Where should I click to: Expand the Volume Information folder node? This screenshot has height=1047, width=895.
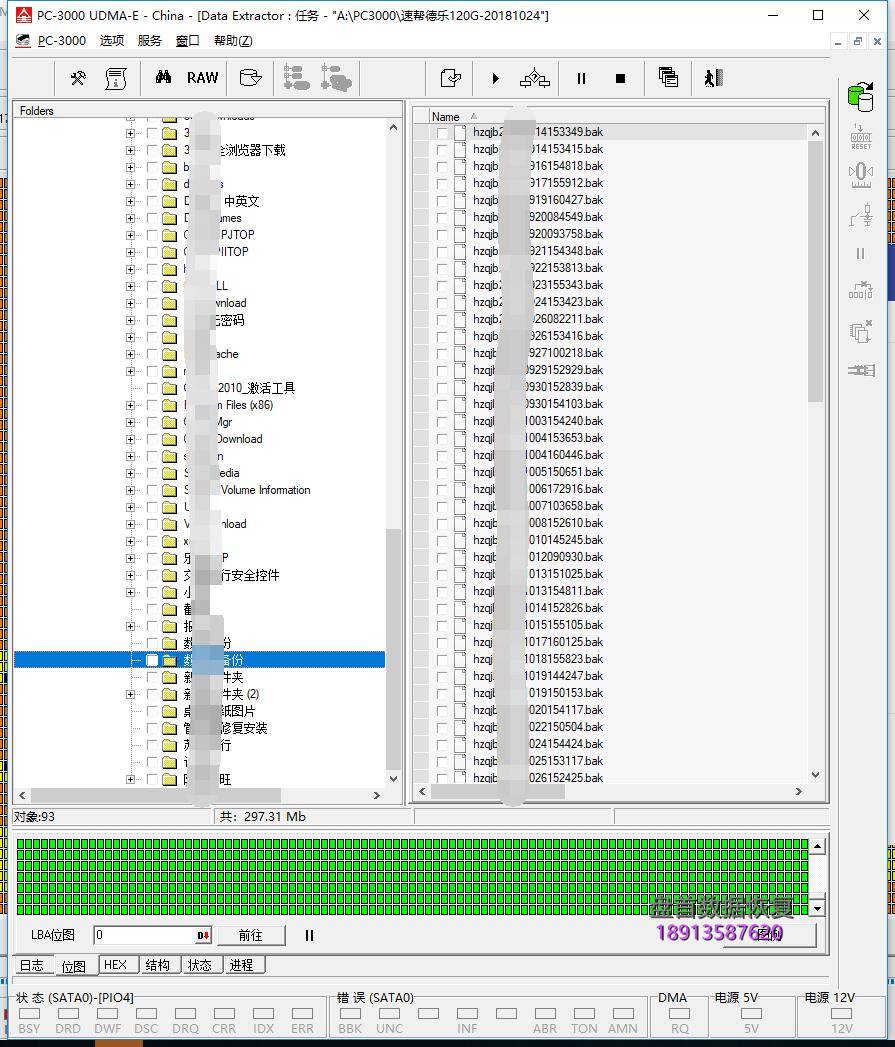pos(130,490)
